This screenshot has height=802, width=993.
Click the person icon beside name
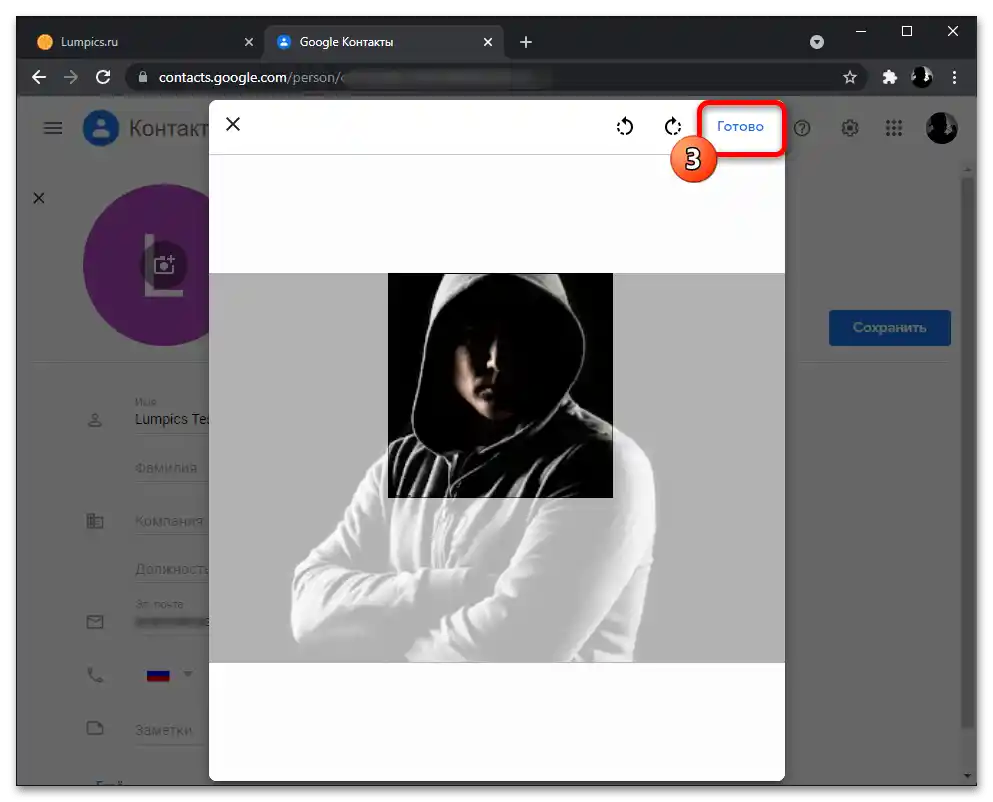95,420
